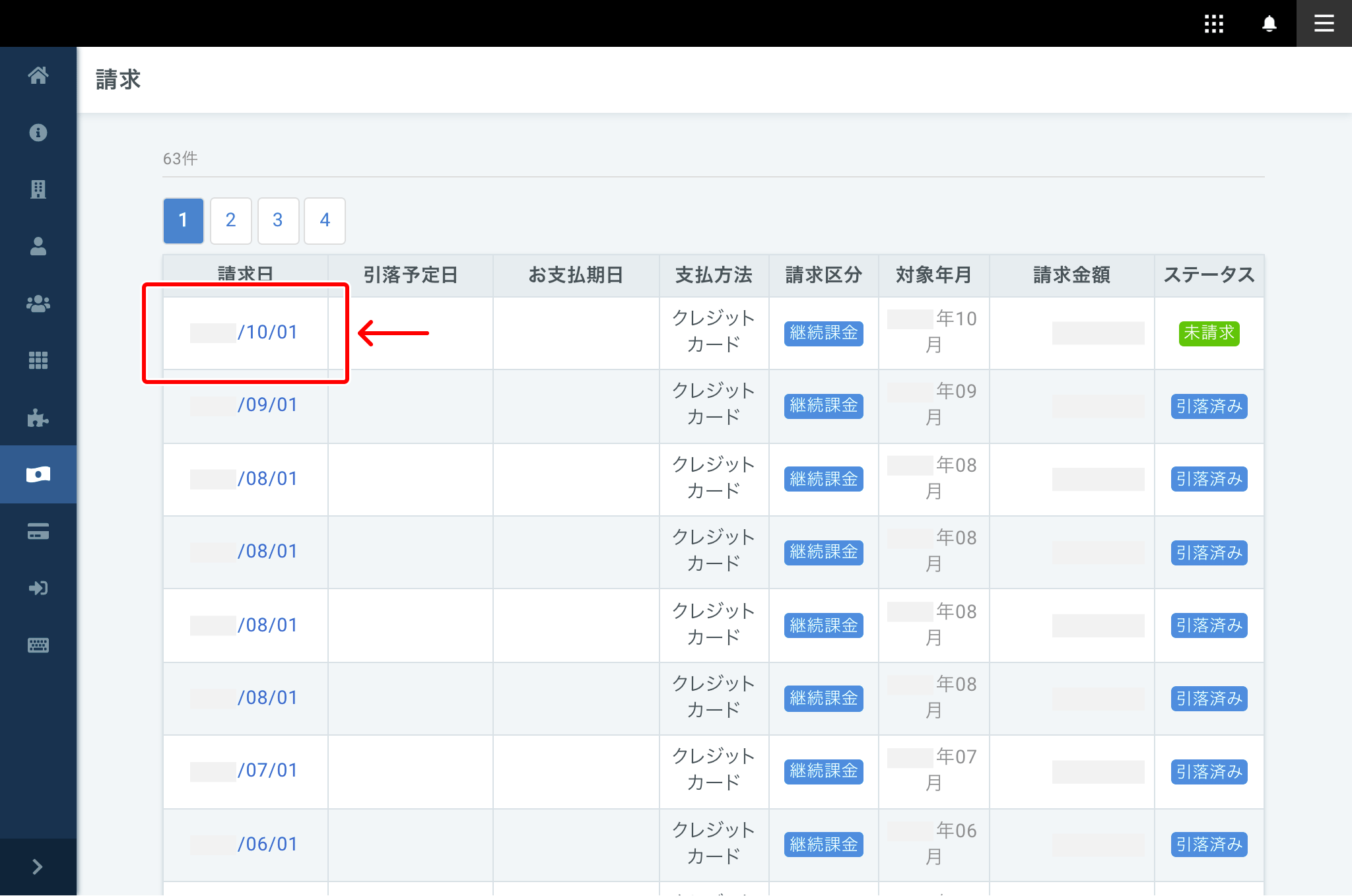Image resolution: width=1352 pixels, height=896 pixels.
Task: Go to page 4 of invoices
Action: click(325, 220)
